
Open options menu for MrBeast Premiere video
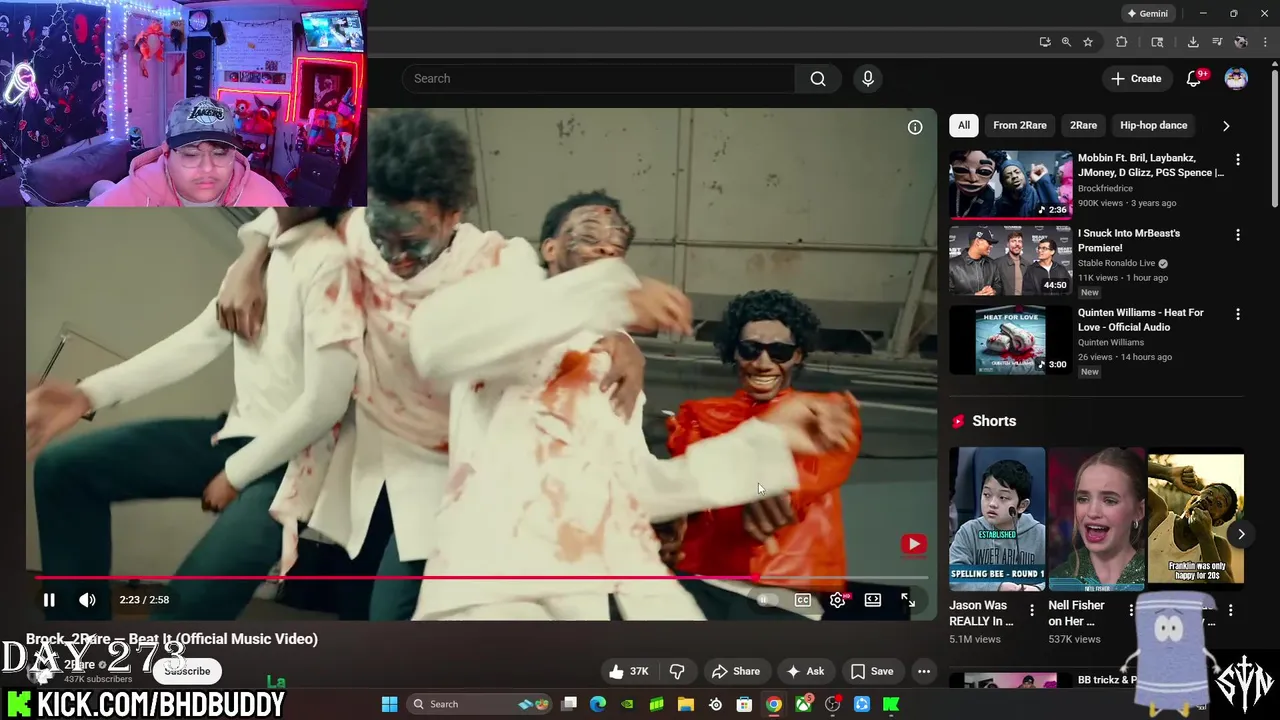[x=1238, y=235]
